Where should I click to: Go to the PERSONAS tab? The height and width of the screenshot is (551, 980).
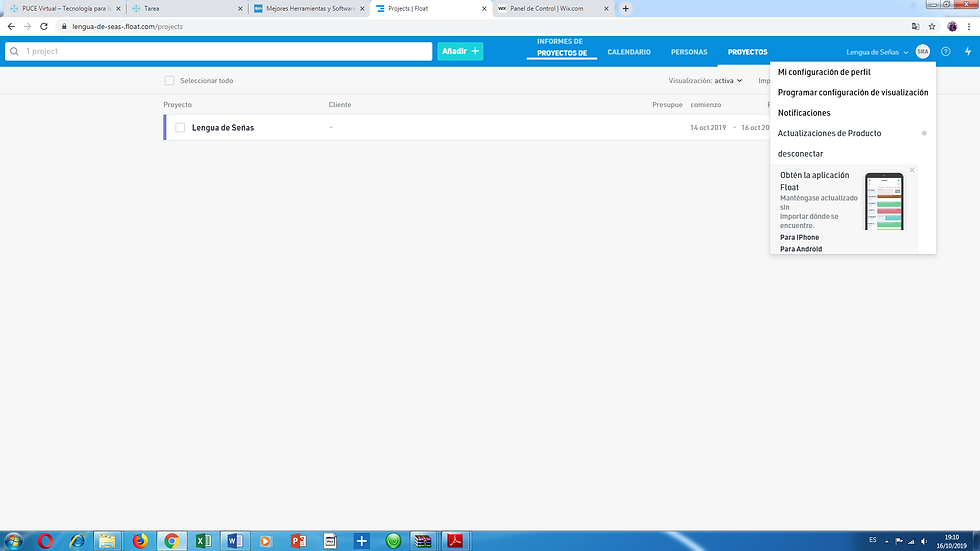[689, 52]
